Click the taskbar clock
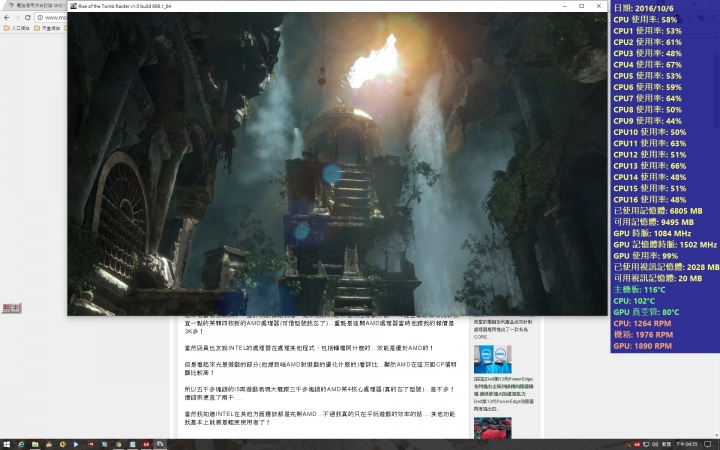Image resolution: width=720 pixels, height=450 pixels. click(686, 444)
